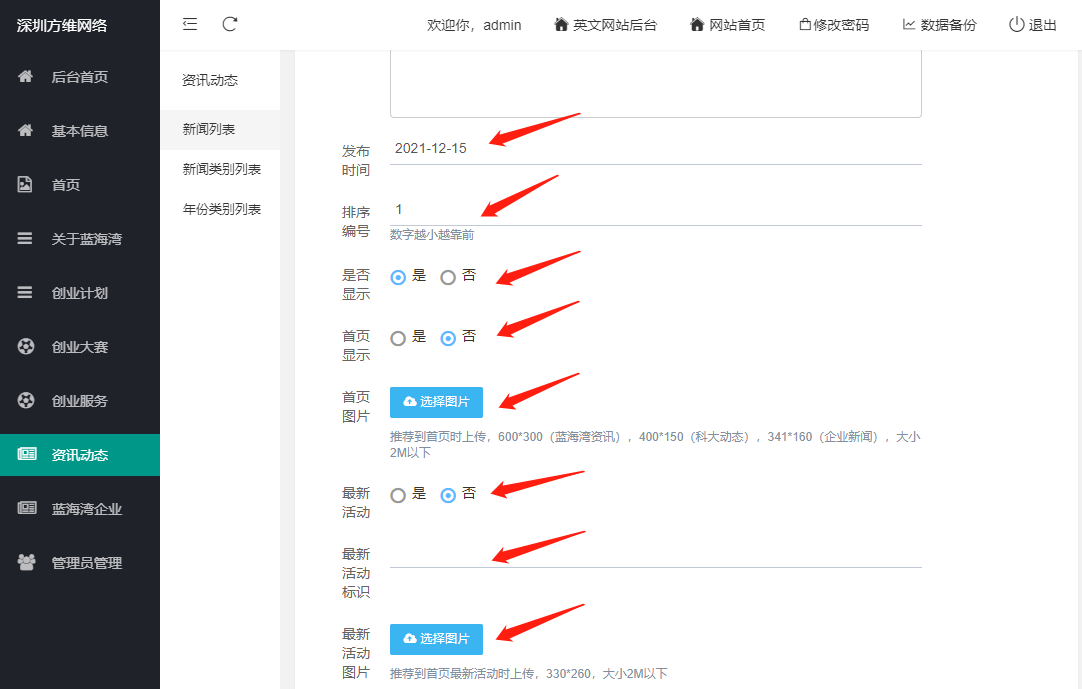Select 是 for 最新活动
1082x689 pixels.
398,495
